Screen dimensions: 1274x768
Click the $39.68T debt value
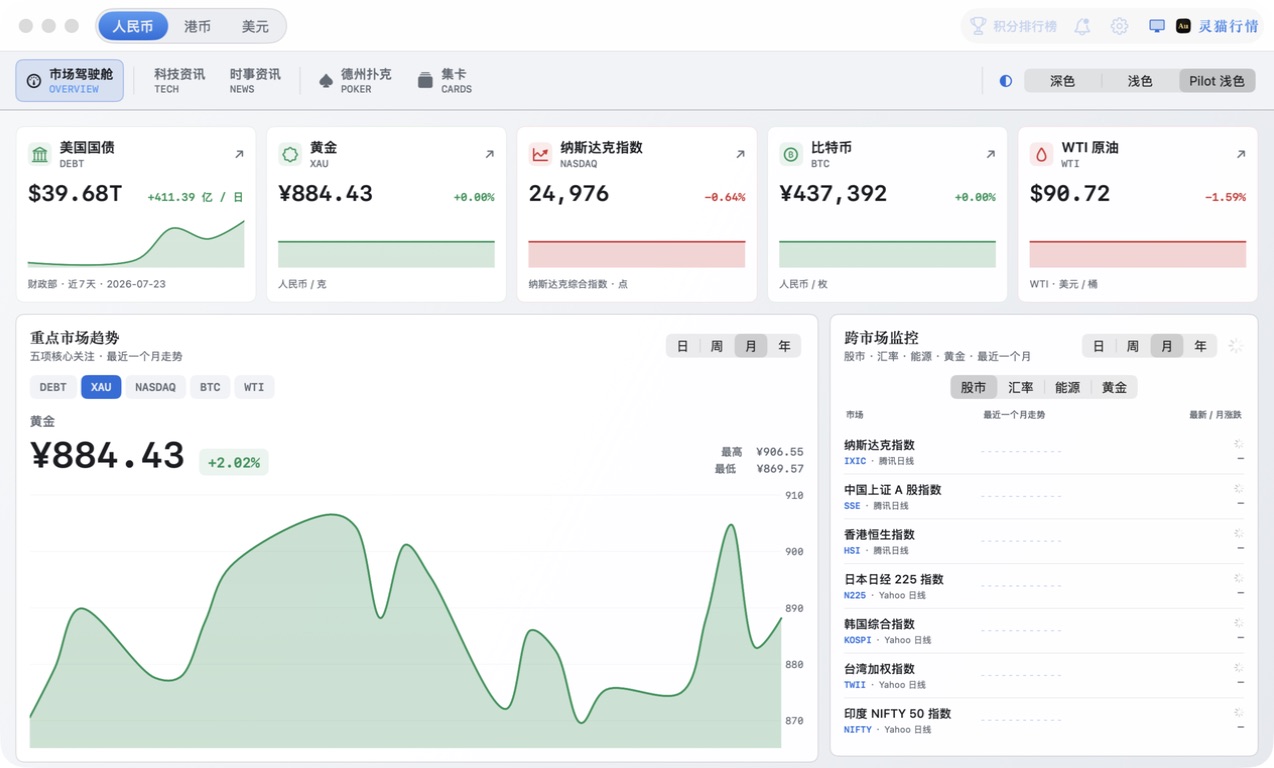75,194
